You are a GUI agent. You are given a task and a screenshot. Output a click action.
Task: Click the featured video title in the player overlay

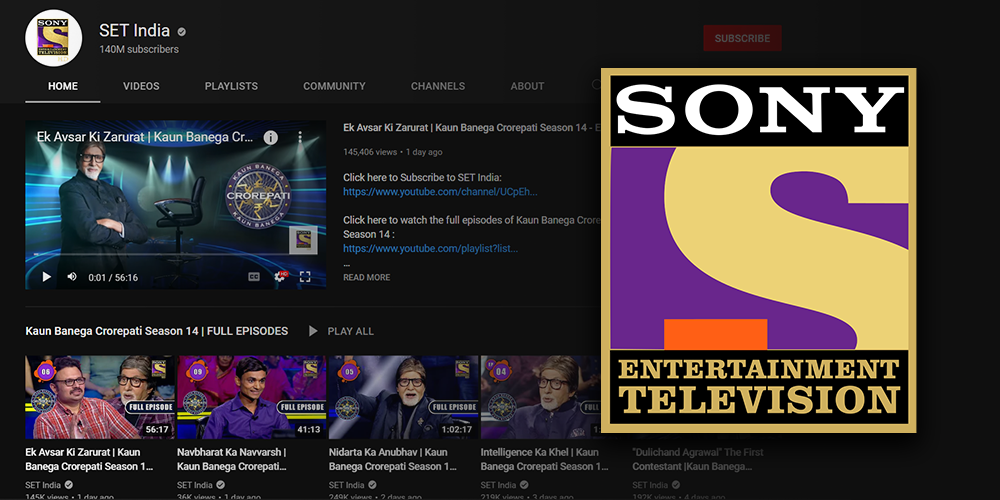(145, 137)
